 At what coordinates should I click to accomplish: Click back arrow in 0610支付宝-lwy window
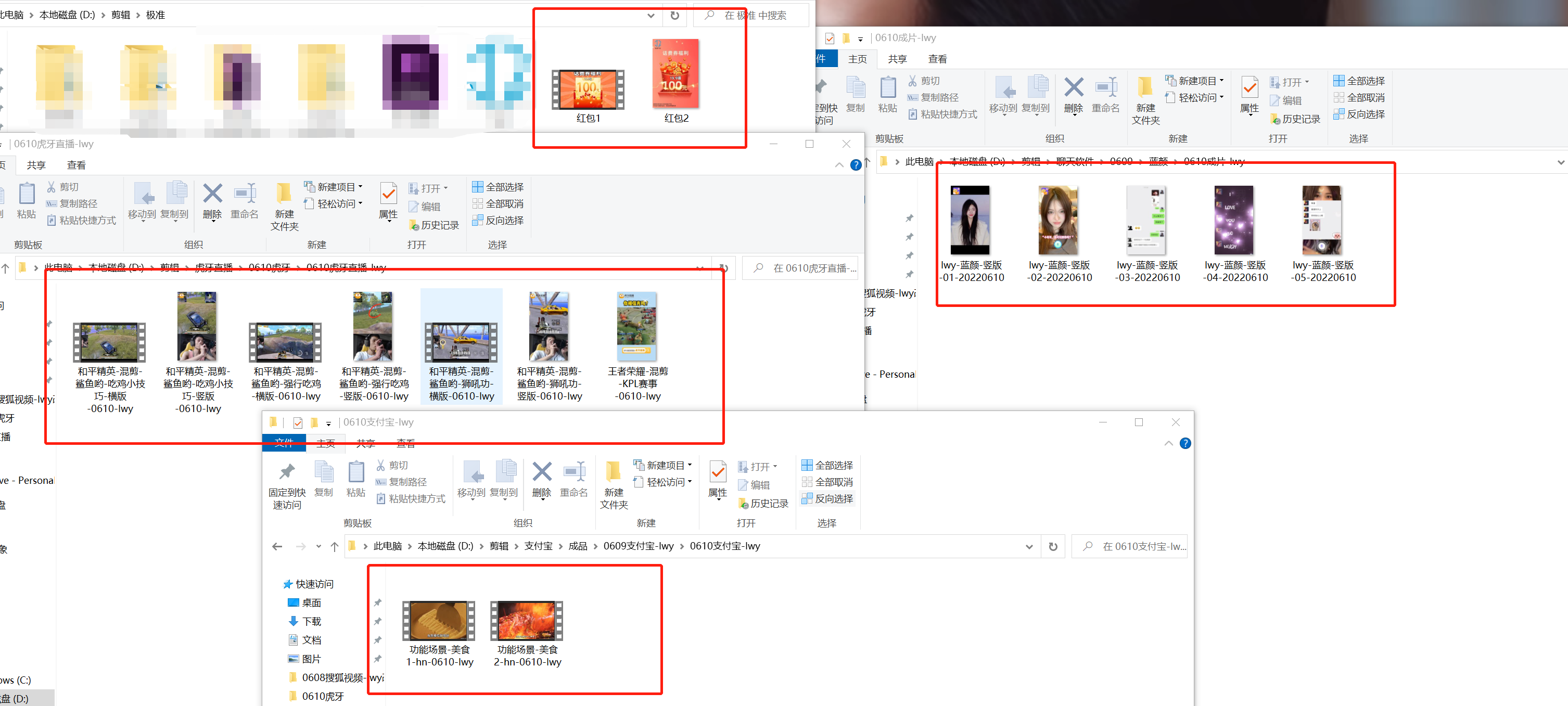pyautogui.click(x=277, y=547)
